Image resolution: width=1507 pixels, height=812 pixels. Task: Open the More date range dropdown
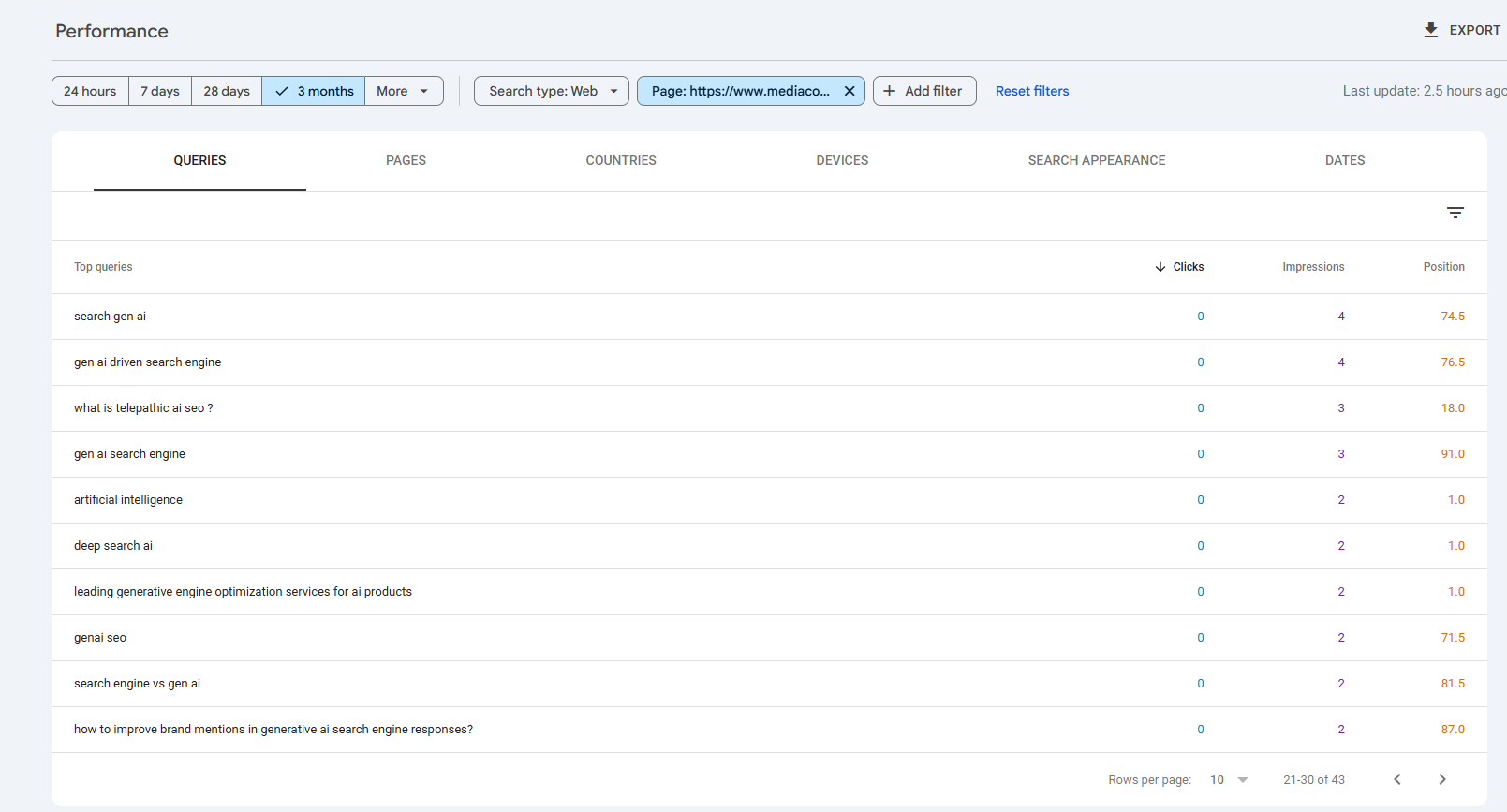point(404,91)
